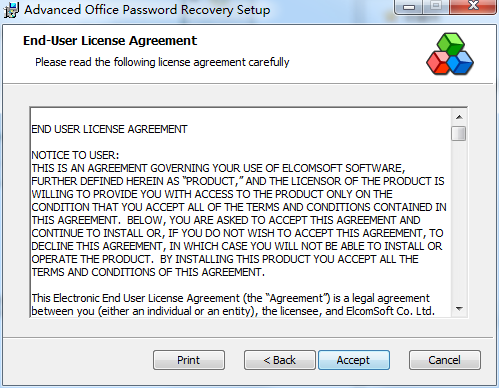
Task: Click the disabled maximize button
Action: (x=436, y=7)
